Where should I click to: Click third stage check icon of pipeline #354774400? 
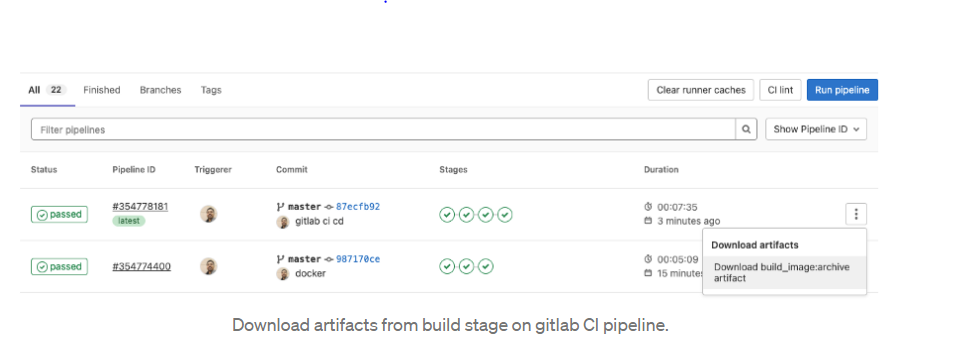[x=486, y=267]
